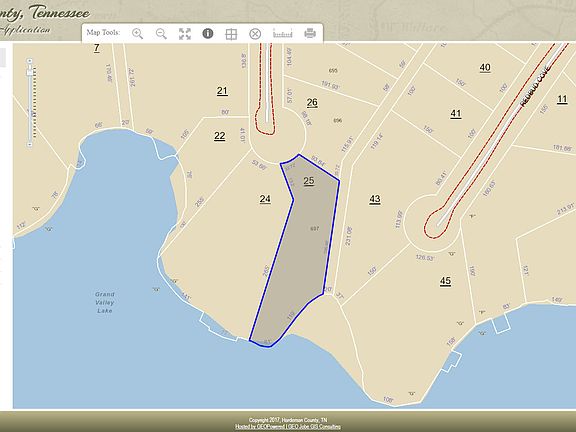Select parcel label 11

562,99
